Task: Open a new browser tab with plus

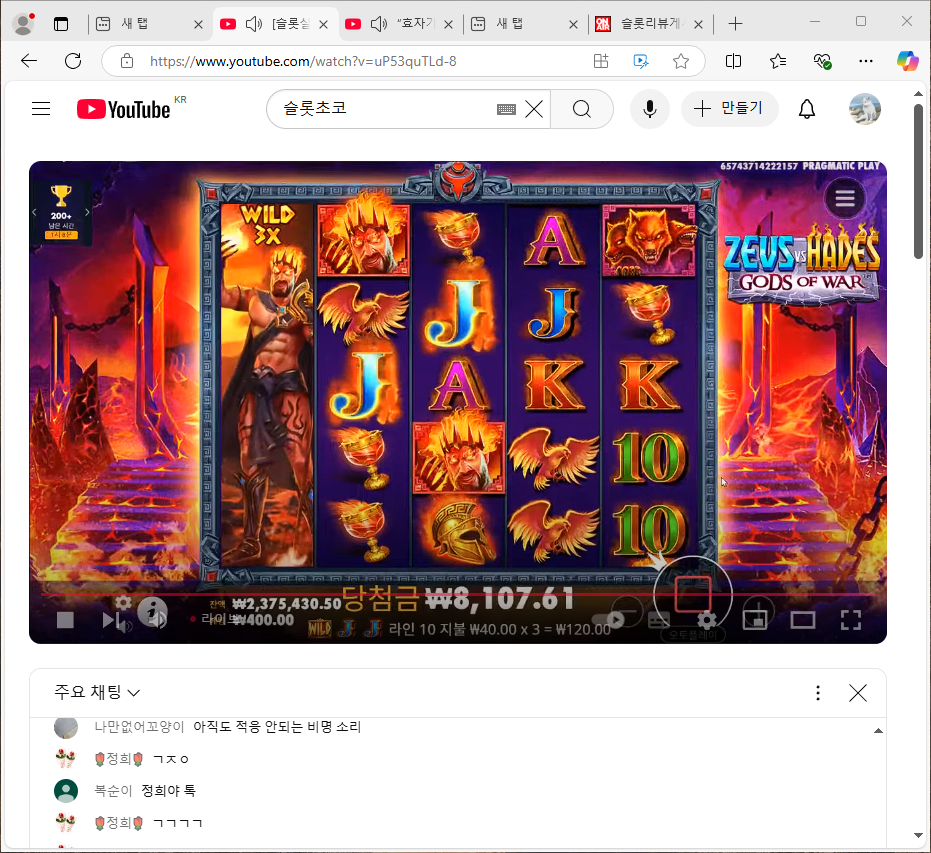Action: click(735, 24)
